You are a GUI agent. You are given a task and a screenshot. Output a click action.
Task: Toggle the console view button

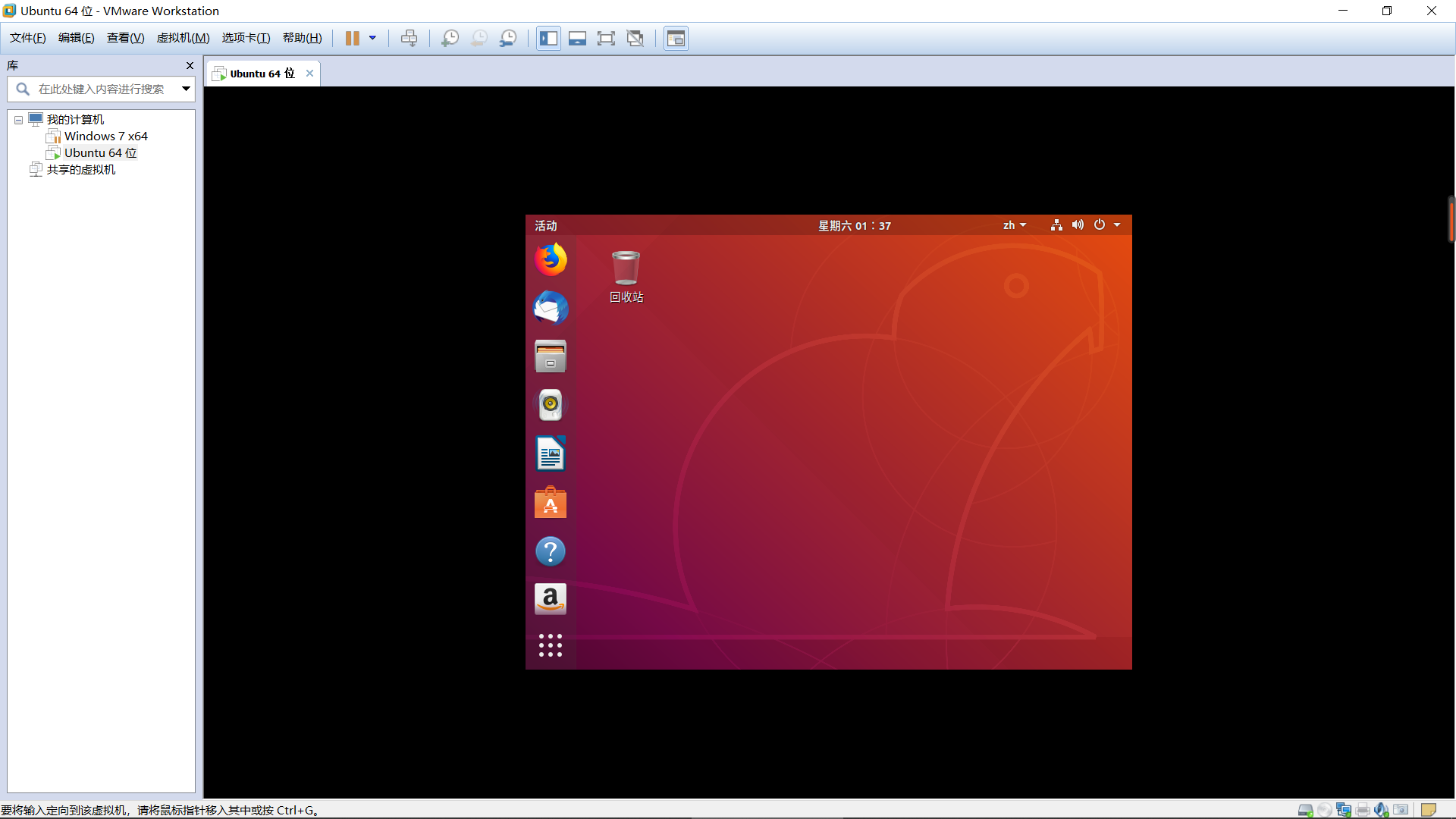(676, 38)
